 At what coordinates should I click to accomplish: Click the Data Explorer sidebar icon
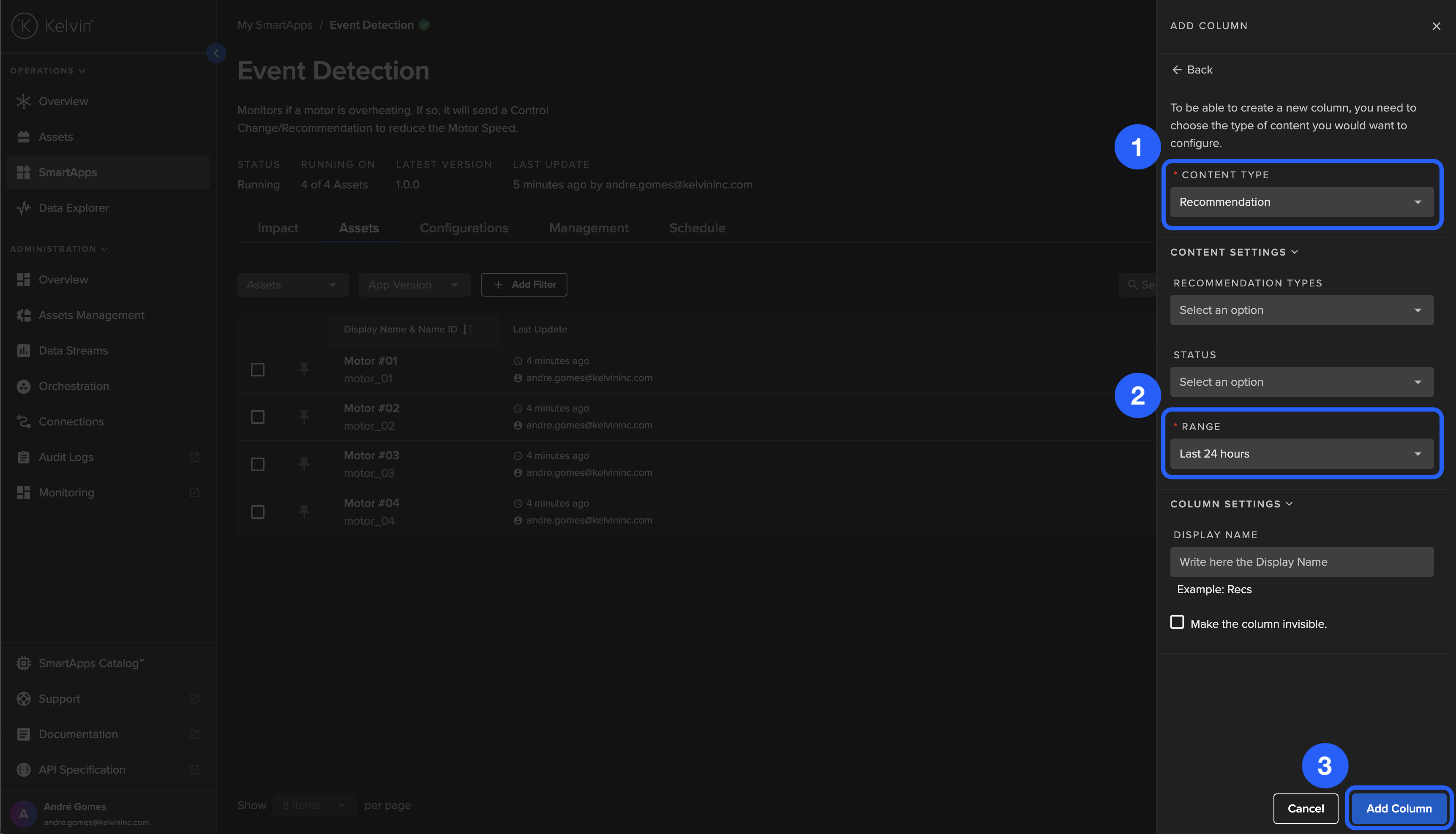click(24, 208)
